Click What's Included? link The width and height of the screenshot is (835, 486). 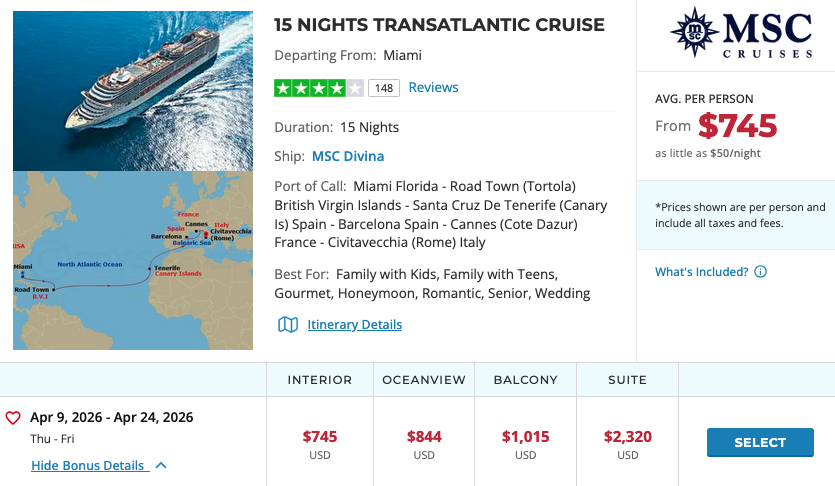701,272
